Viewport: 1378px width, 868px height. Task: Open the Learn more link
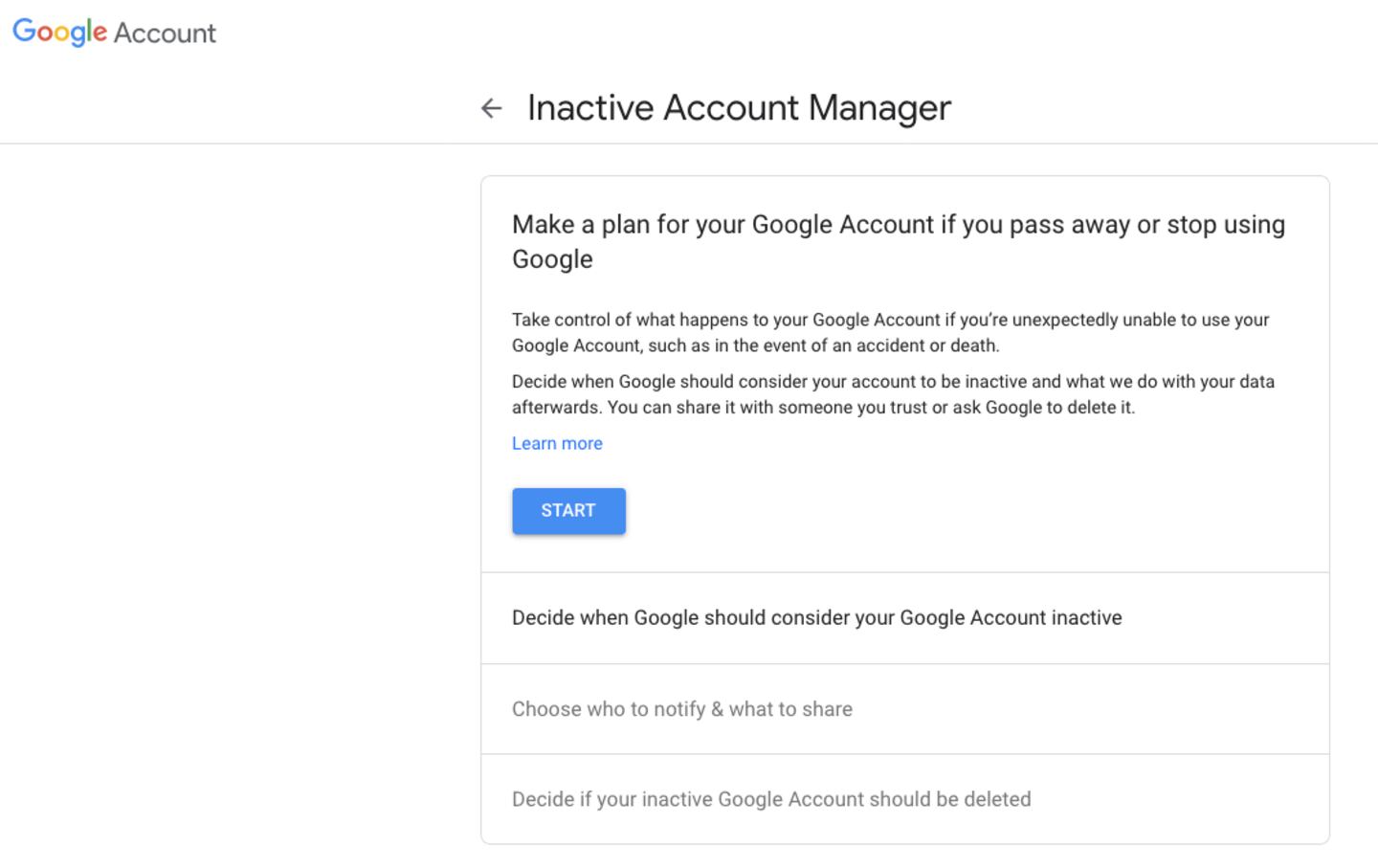[557, 443]
